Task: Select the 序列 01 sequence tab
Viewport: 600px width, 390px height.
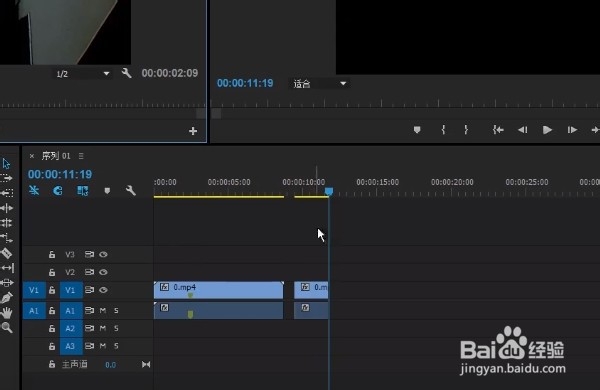Action: point(56,156)
